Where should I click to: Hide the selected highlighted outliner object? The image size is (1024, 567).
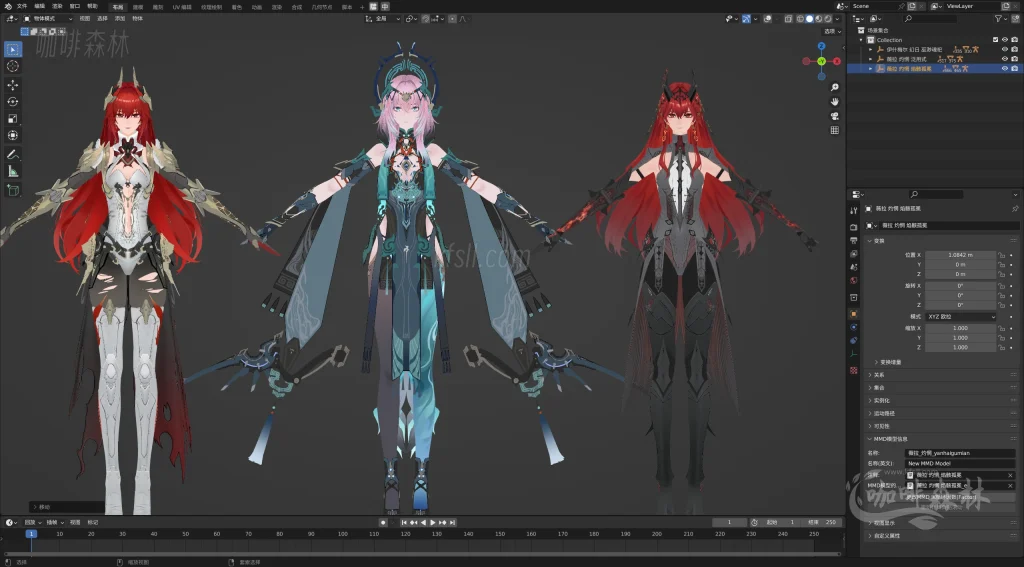(1004, 68)
